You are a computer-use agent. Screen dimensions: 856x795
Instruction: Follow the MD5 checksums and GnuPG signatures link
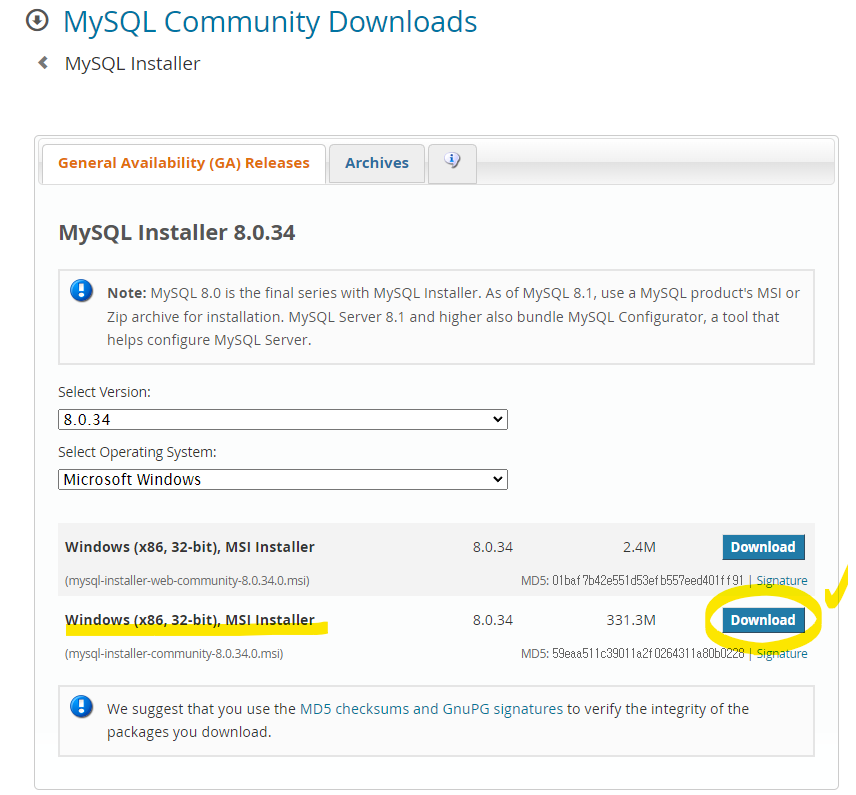(431, 709)
